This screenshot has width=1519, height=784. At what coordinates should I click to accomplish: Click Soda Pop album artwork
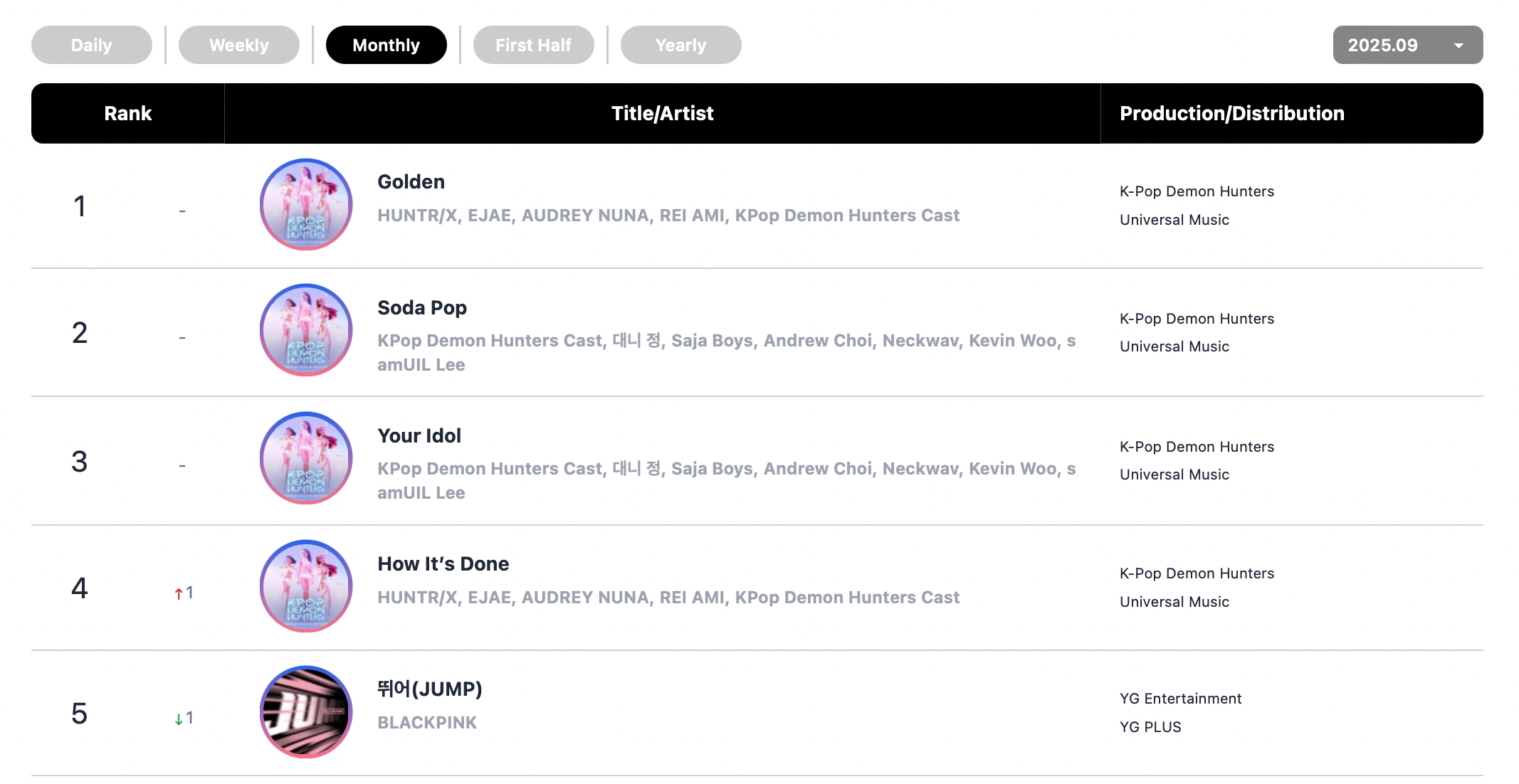(x=306, y=330)
